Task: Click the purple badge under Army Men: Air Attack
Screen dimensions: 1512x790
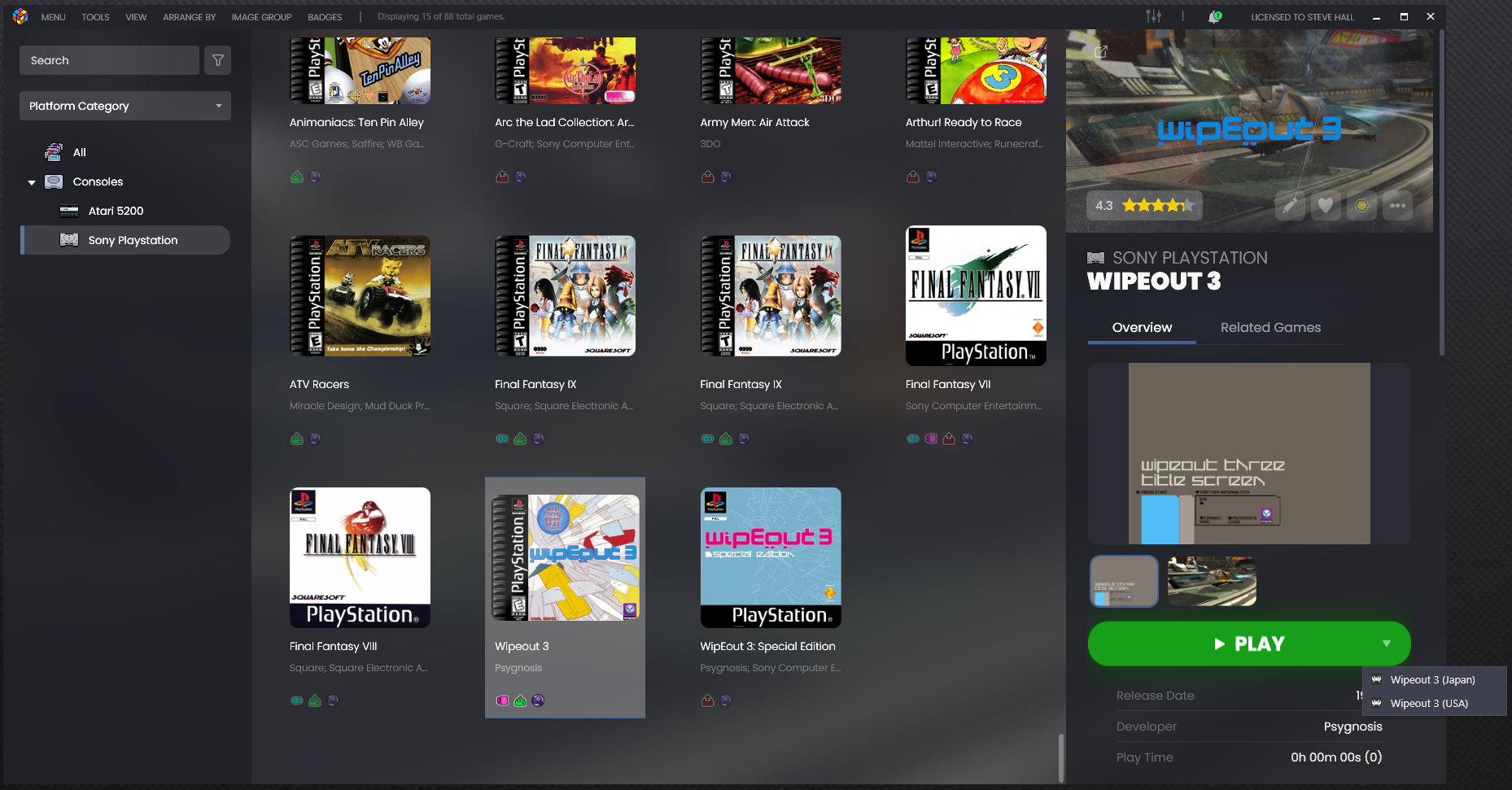Action: 726,177
